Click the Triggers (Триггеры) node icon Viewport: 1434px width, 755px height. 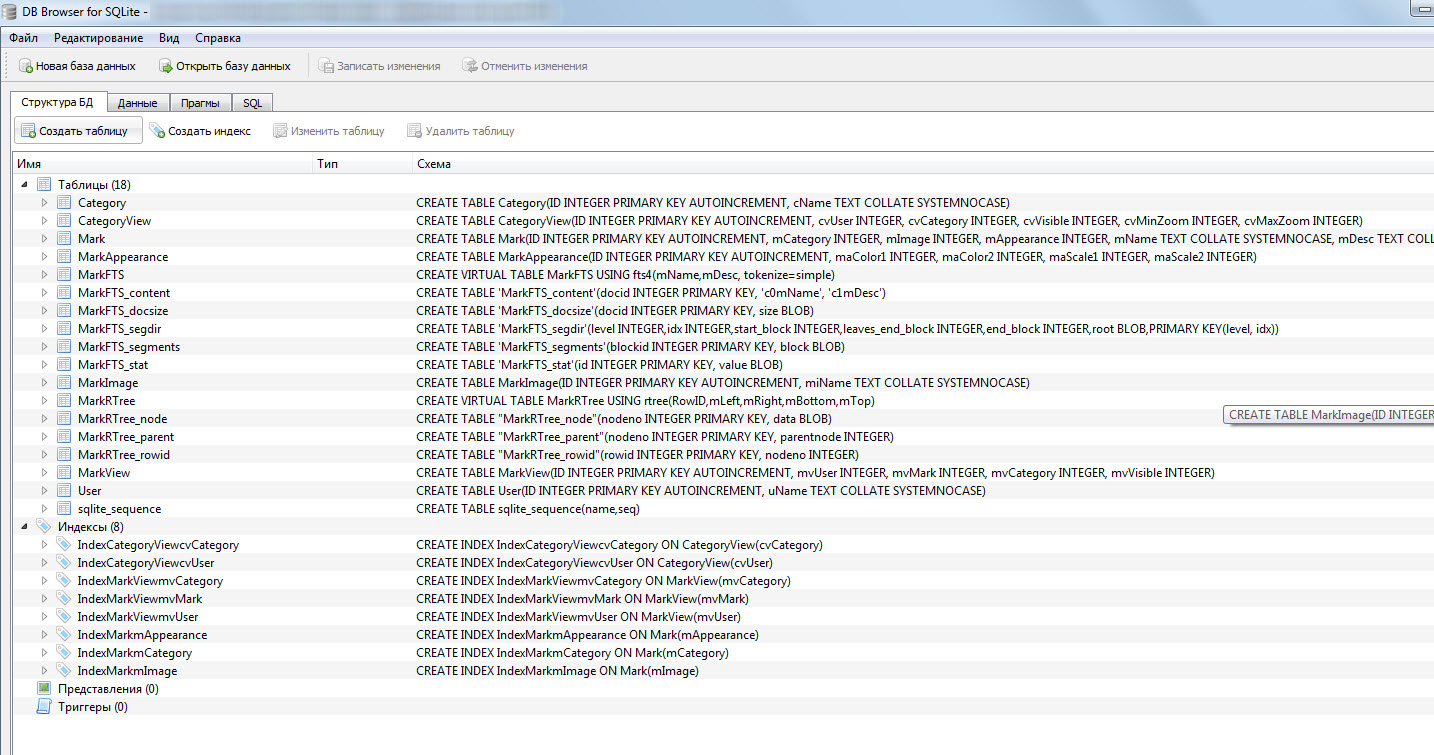point(44,707)
